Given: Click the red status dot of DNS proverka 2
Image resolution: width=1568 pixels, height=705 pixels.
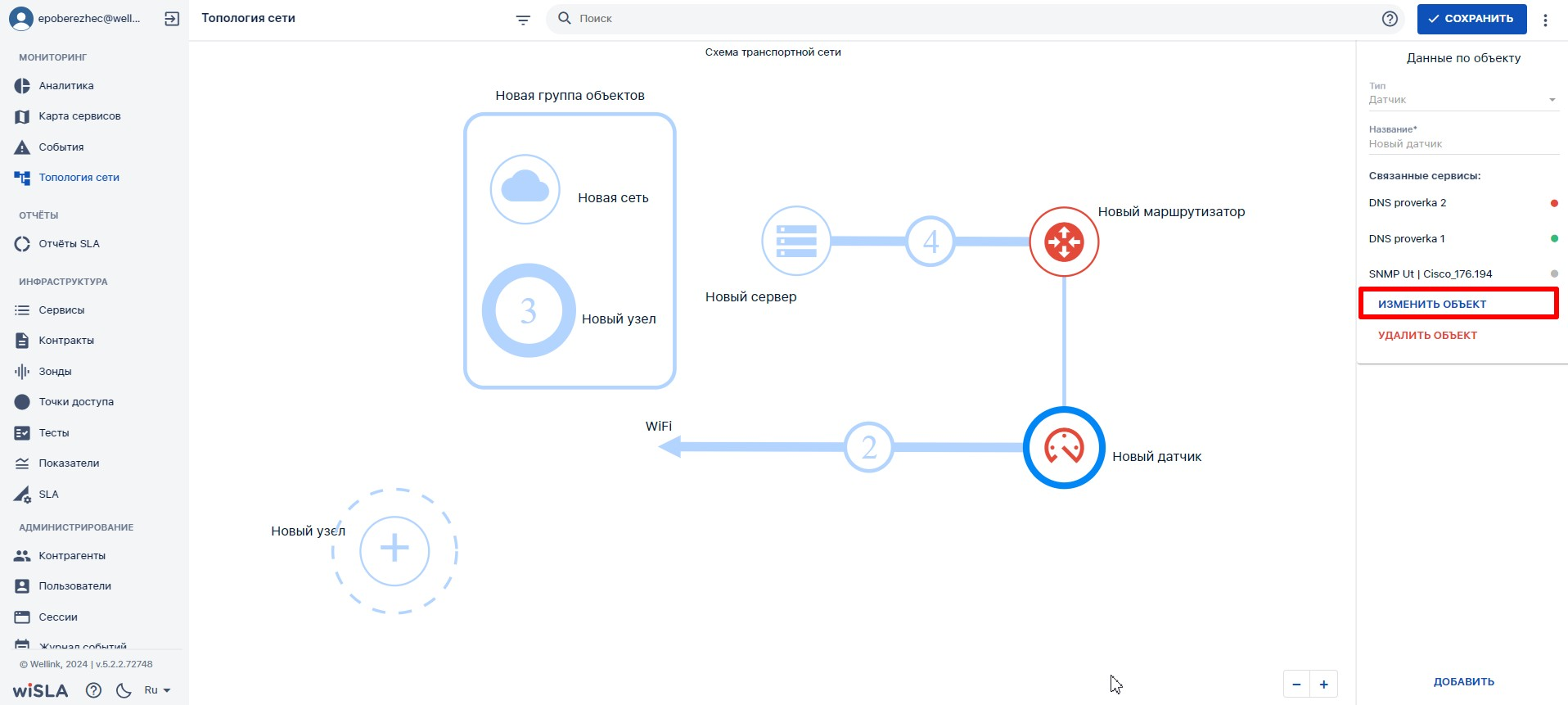Looking at the screenshot, I should [x=1554, y=203].
